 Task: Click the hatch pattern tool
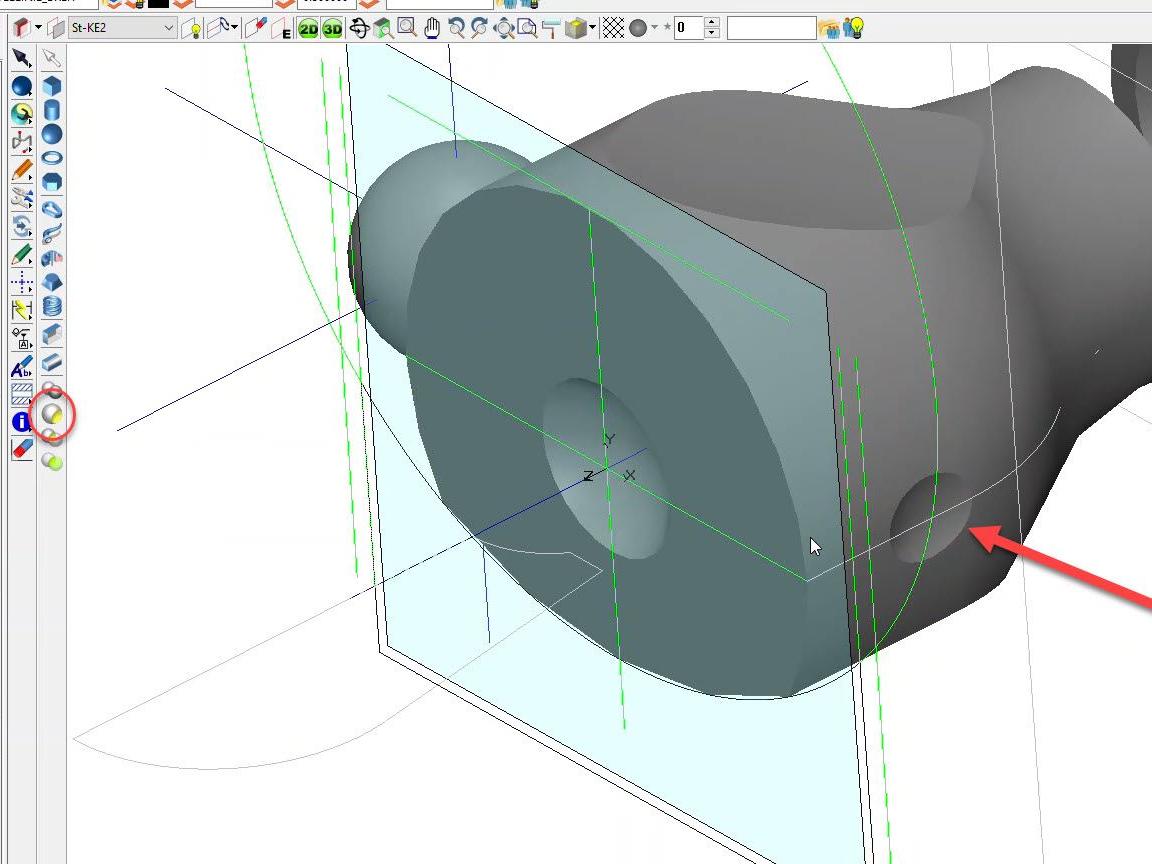[x=21, y=395]
